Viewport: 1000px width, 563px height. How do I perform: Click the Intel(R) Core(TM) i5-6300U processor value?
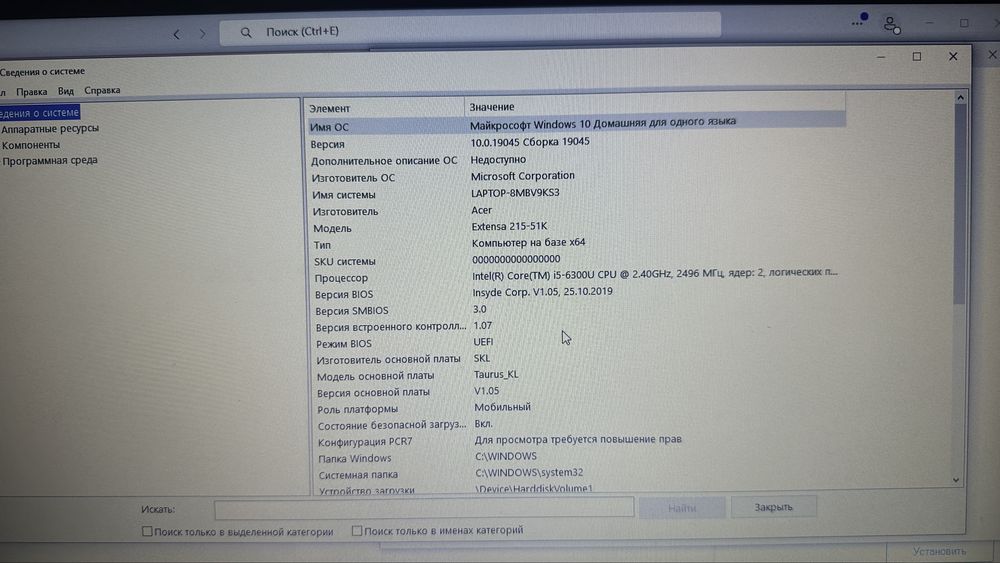click(x=654, y=274)
